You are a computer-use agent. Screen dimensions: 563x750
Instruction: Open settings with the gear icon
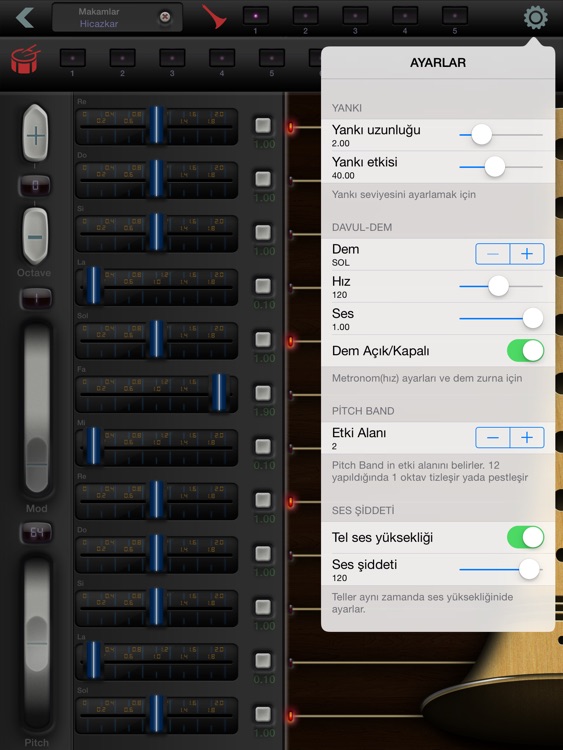(x=535, y=18)
